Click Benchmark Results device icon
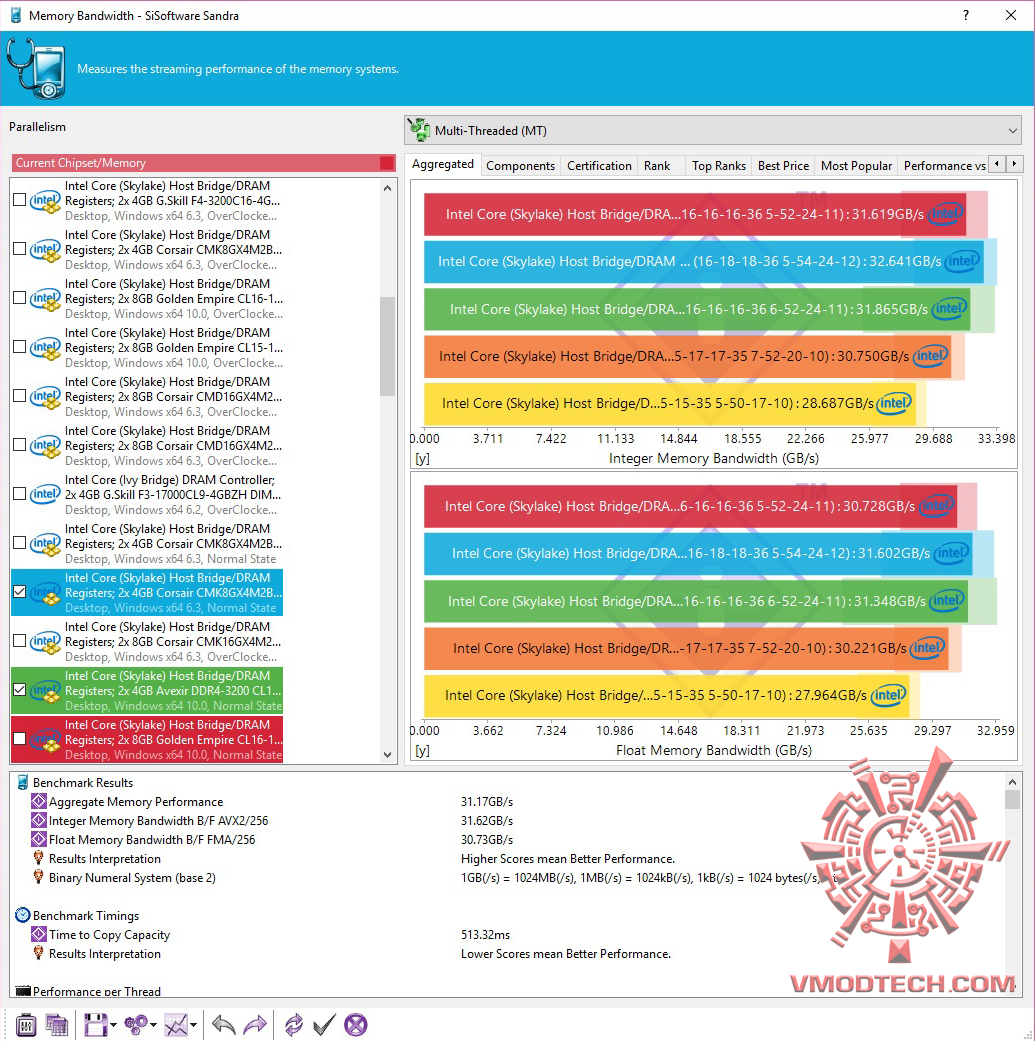 pyautogui.click(x=23, y=783)
